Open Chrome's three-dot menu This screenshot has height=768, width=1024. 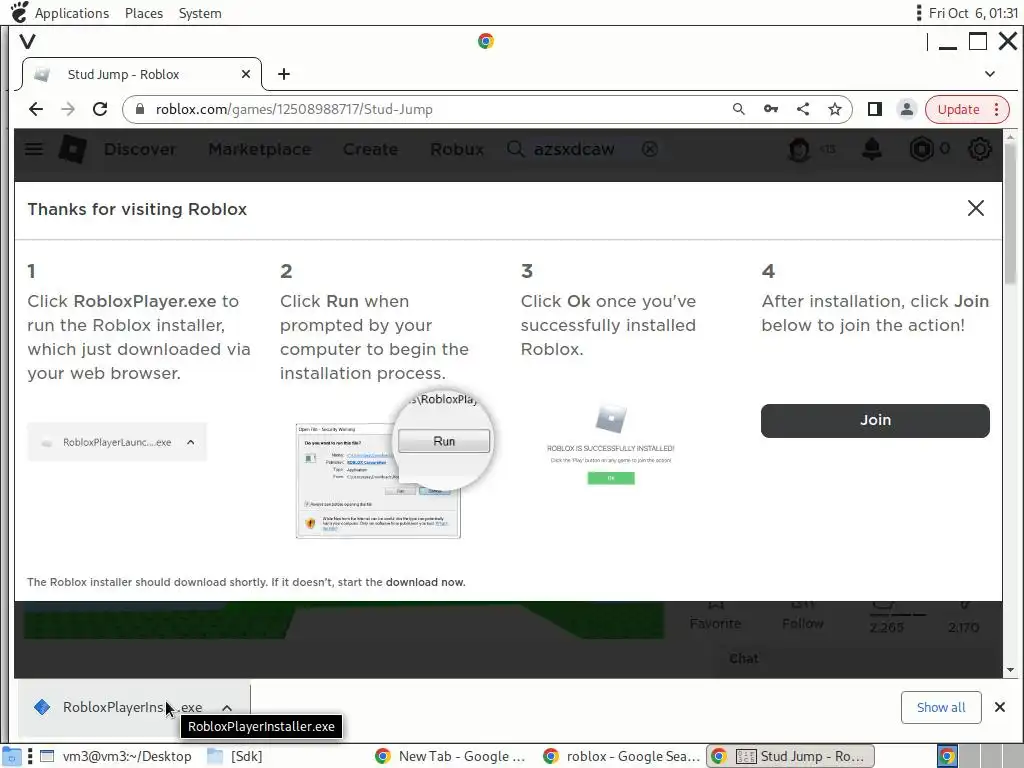click(x=997, y=109)
